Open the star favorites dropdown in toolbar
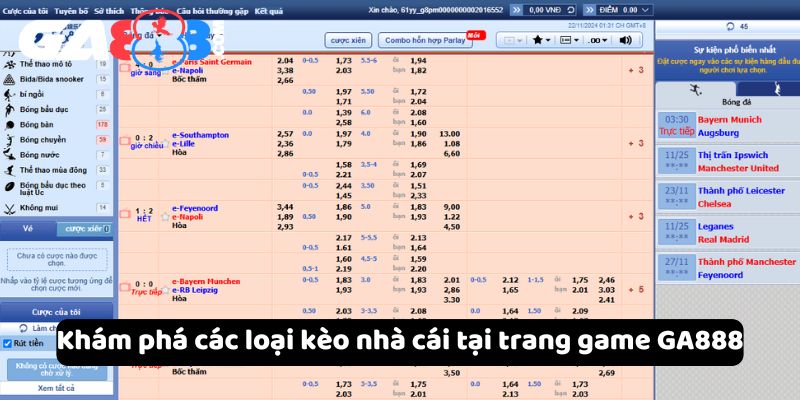800x400 pixels. (541, 40)
